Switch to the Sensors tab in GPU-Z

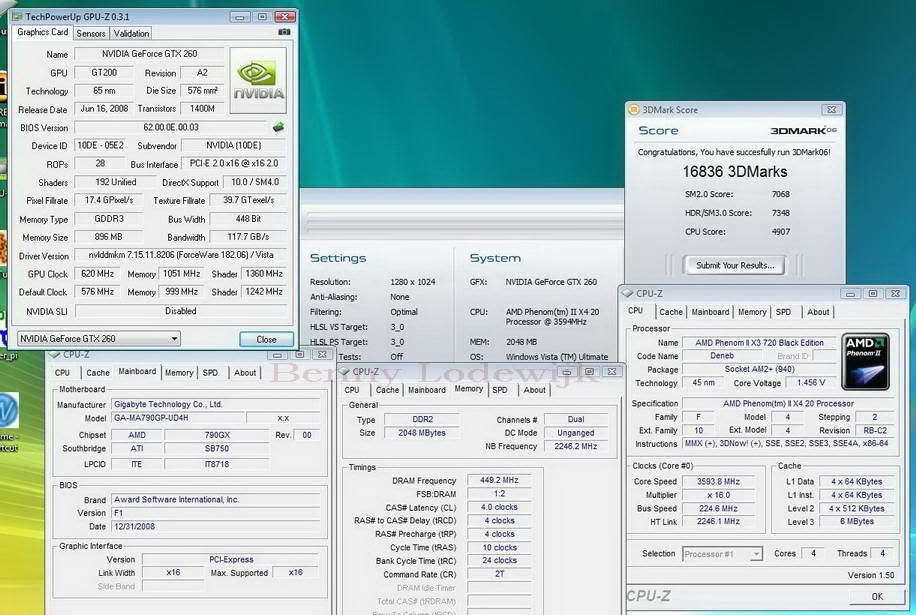pos(91,33)
